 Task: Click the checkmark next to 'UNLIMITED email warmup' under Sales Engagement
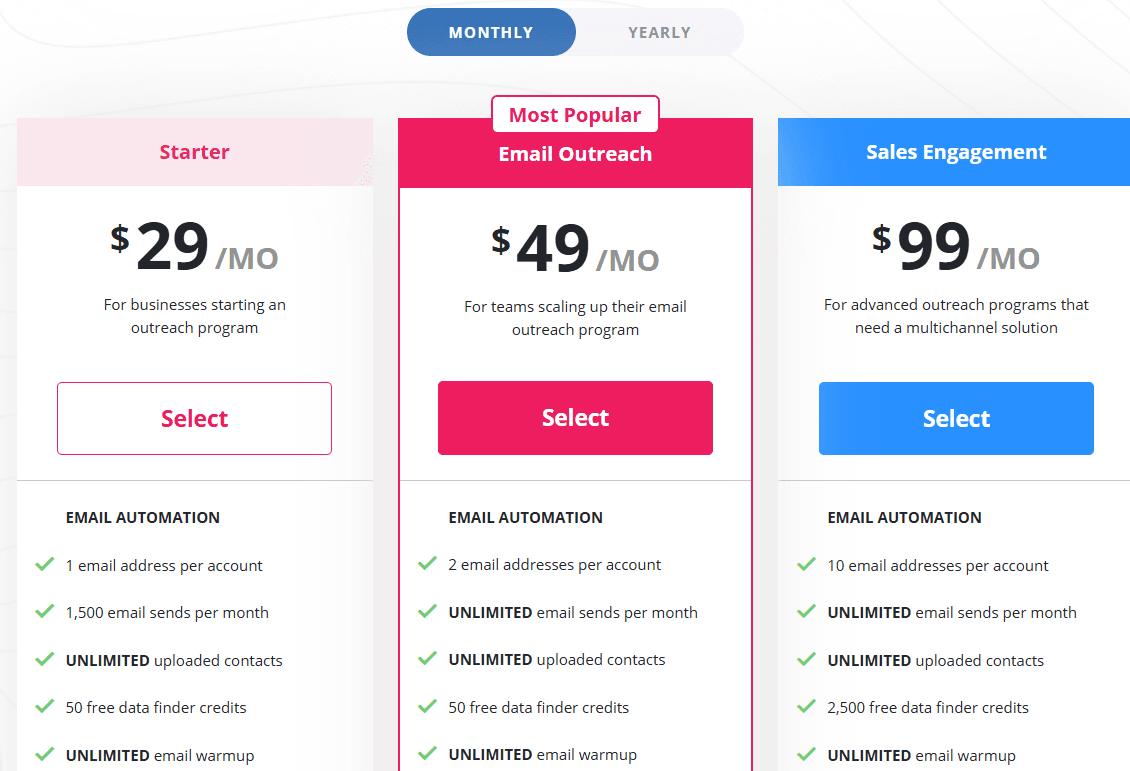tap(806, 756)
